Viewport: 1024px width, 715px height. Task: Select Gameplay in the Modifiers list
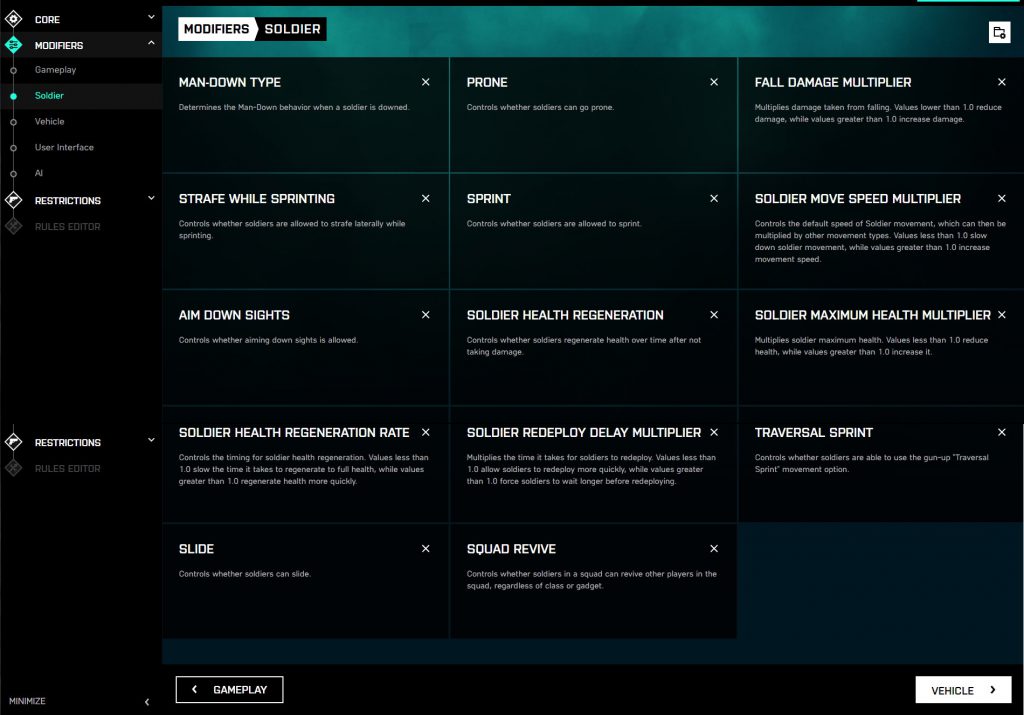pos(55,70)
